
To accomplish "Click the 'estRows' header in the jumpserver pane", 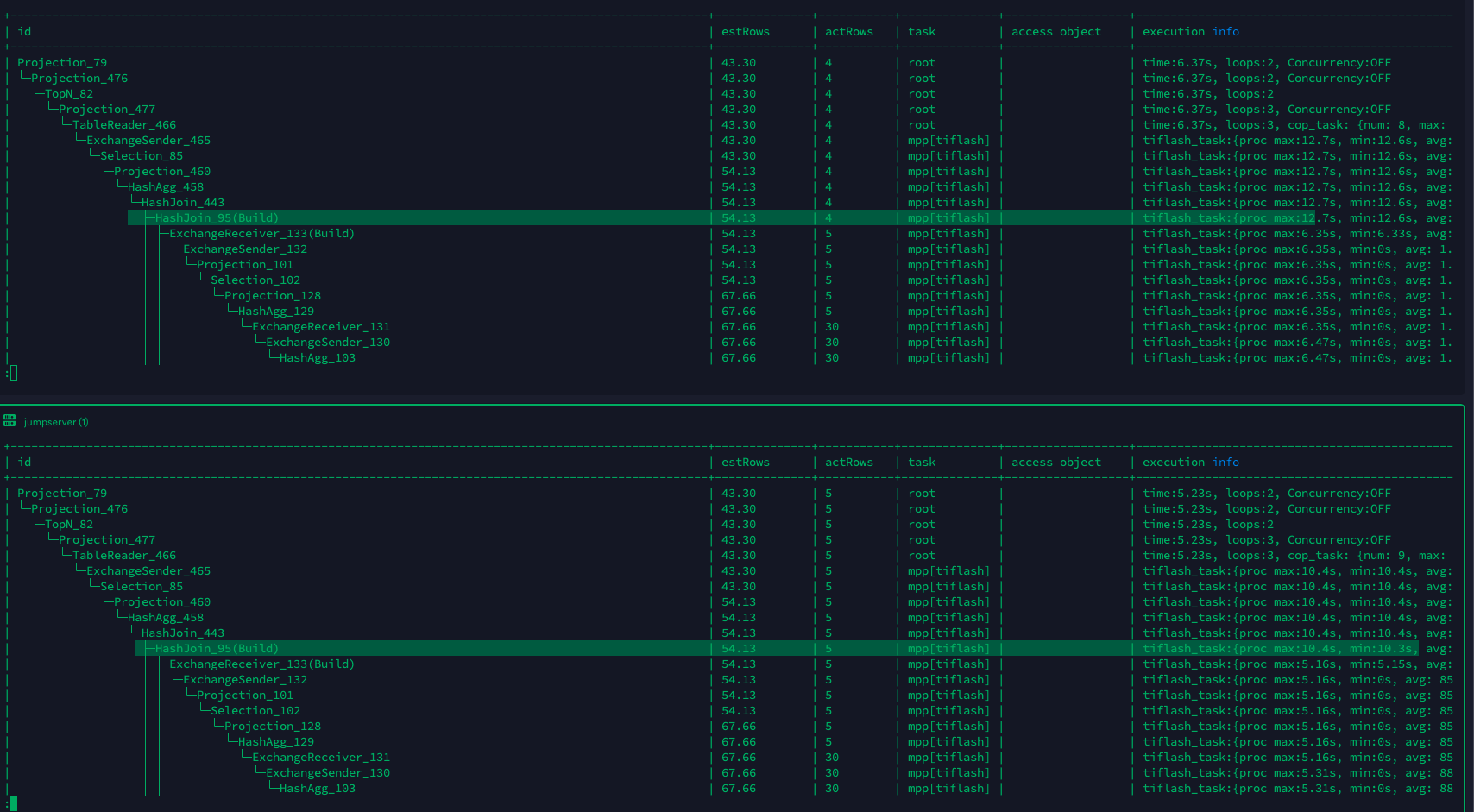I will click(x=746, y=463).
